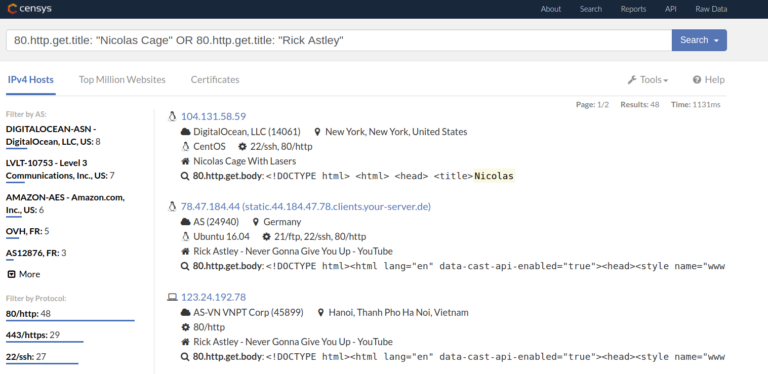Click the location pin beside Hanoi

321,312
